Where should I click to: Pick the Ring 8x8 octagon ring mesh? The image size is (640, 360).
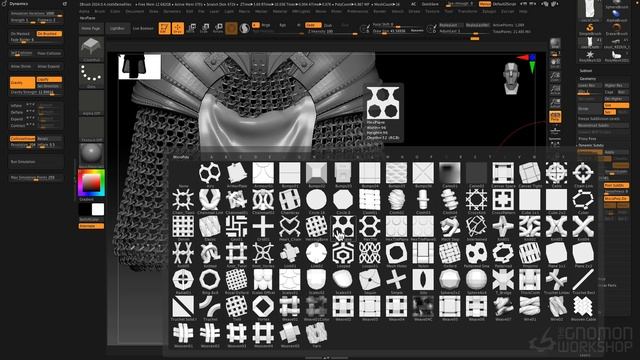point(210,280)
